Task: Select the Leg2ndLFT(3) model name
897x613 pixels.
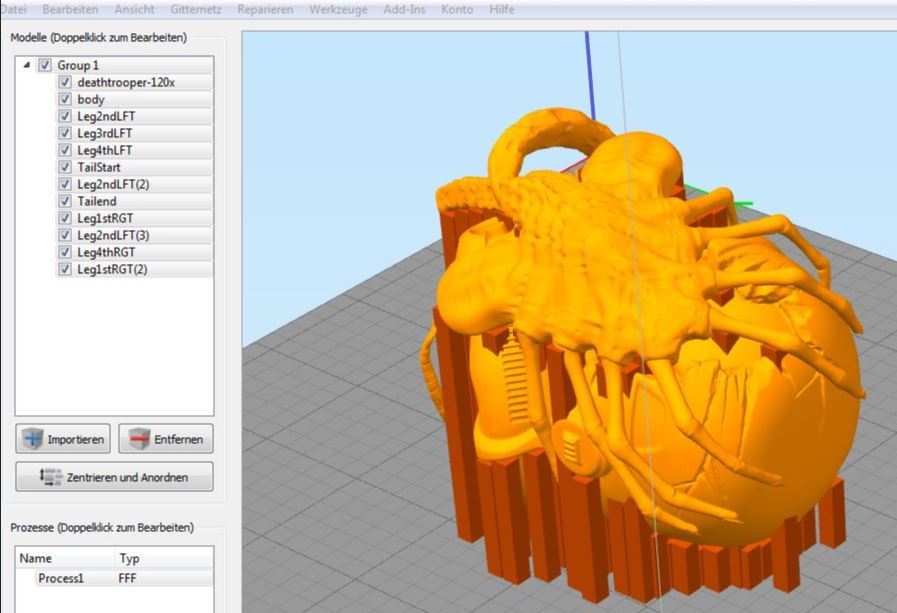Action: click(x=113, y=235)
